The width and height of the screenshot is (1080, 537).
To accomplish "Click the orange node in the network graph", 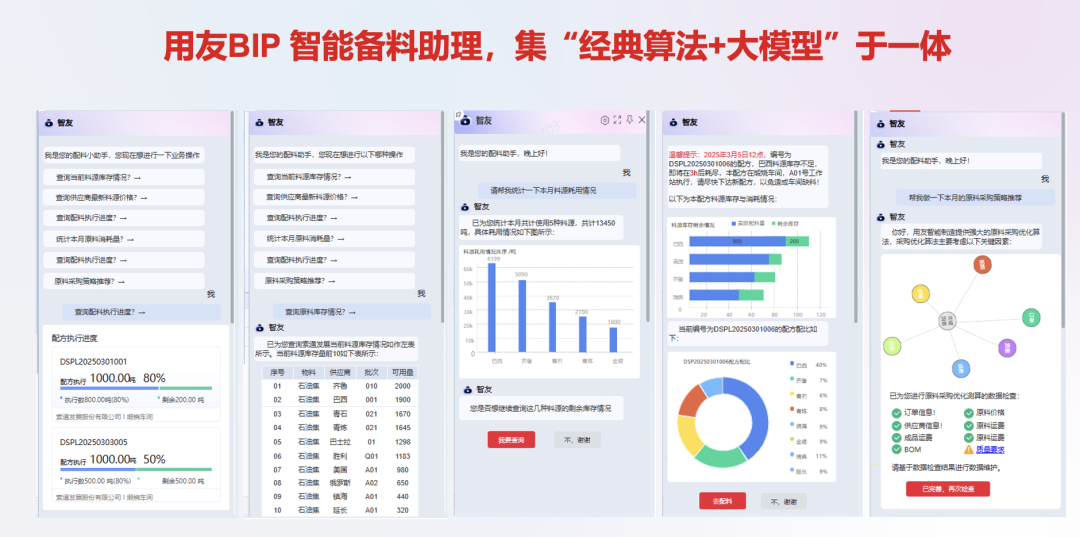I will [x=981, y=265].
